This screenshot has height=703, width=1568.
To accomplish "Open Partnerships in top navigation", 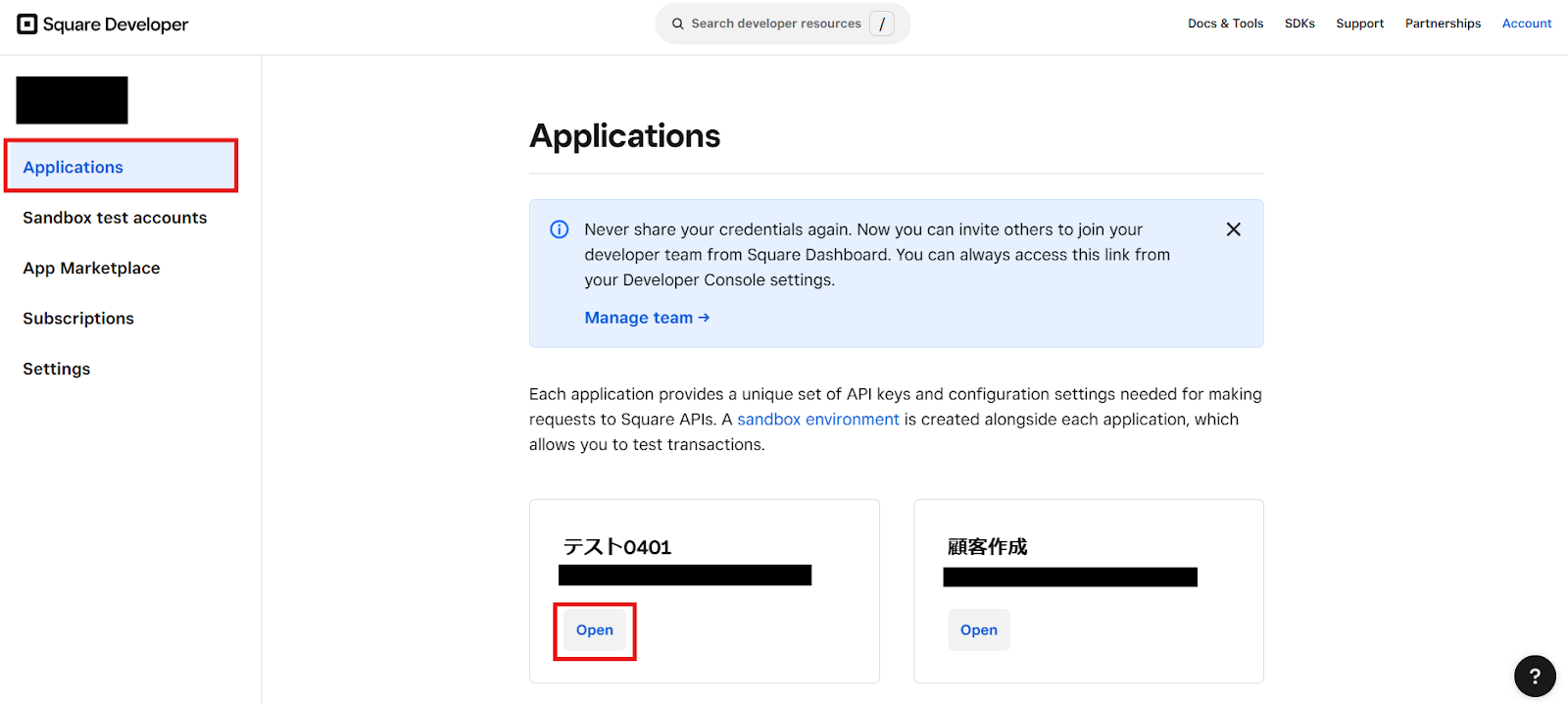I will point(1443,24).
